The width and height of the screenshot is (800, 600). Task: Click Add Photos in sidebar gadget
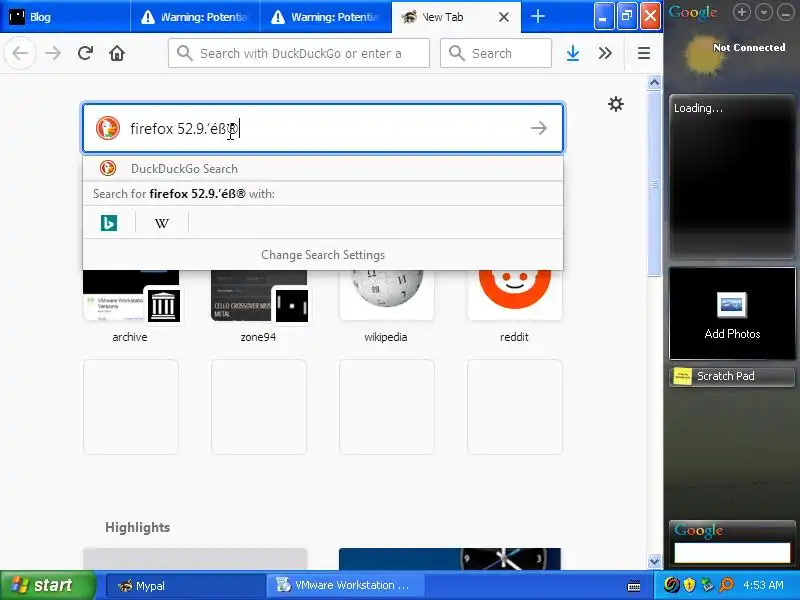[x=732, y=314]
